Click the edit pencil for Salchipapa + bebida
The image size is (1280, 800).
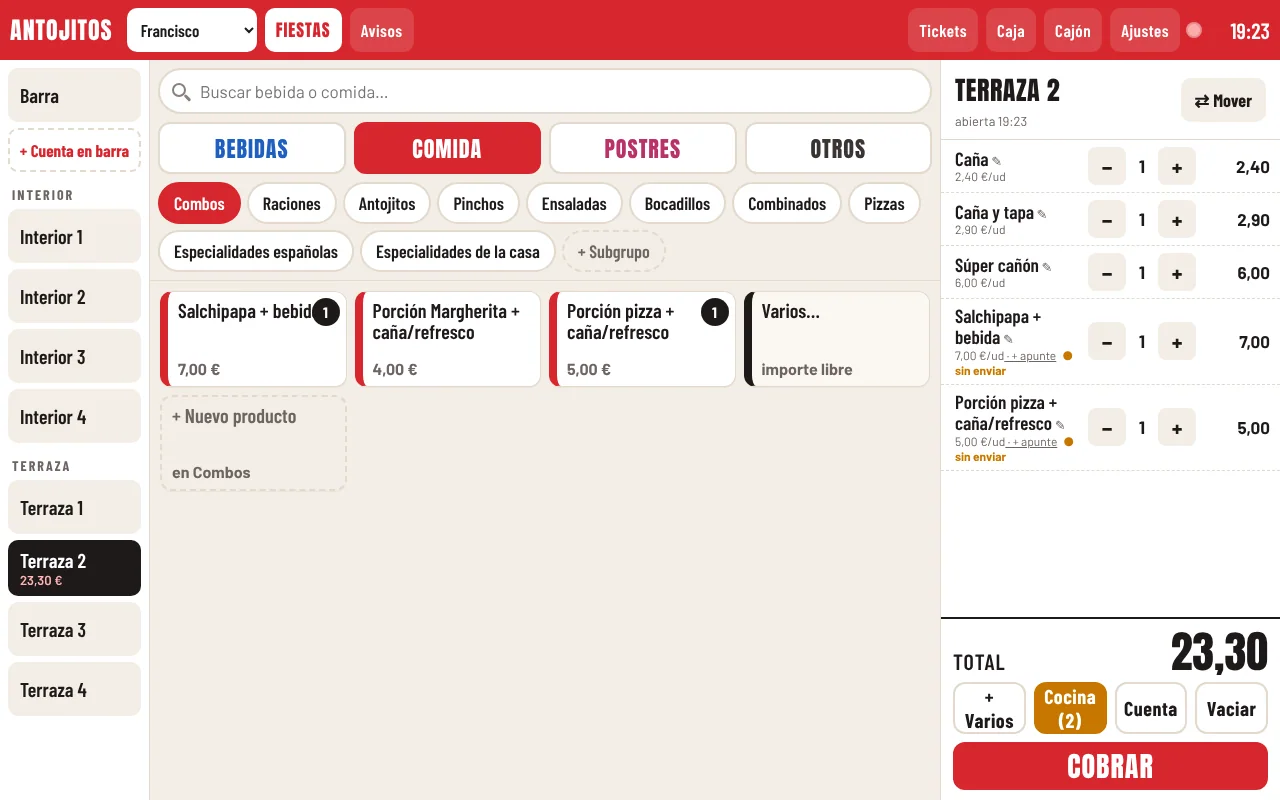[x=1008, y=339]
